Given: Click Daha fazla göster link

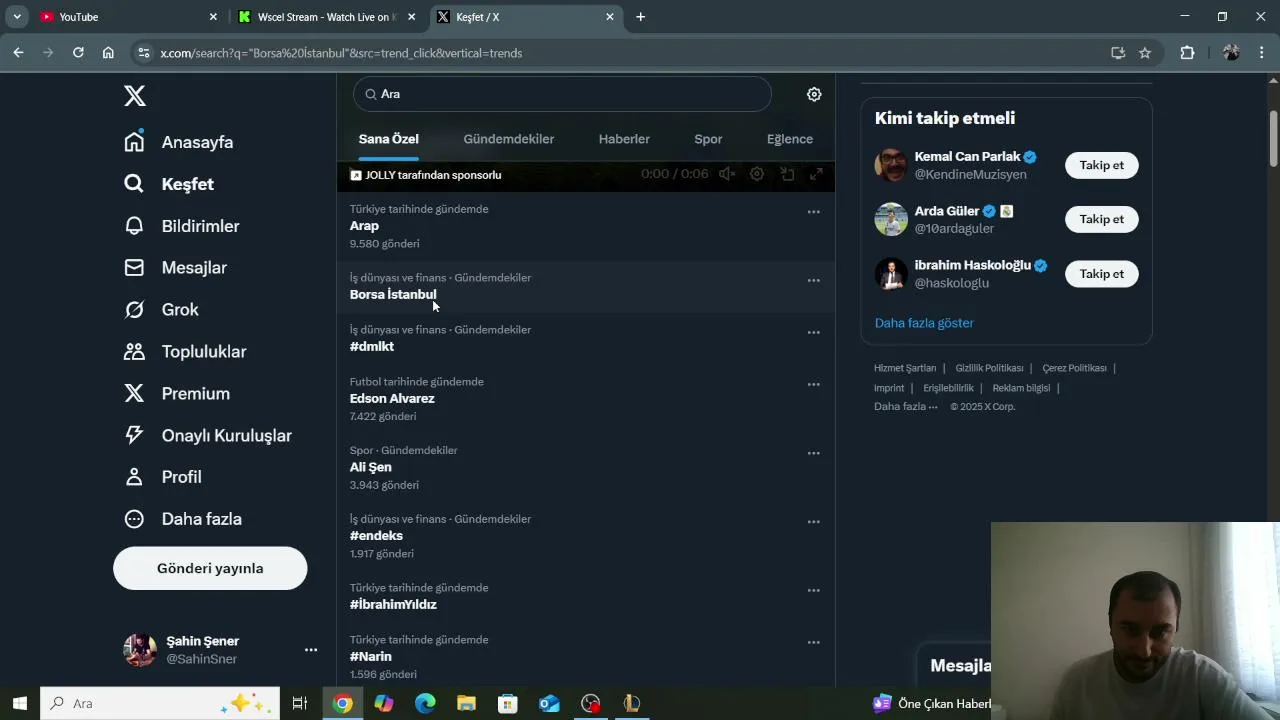Looking at the screenshot, I should (x=924, y=323).
